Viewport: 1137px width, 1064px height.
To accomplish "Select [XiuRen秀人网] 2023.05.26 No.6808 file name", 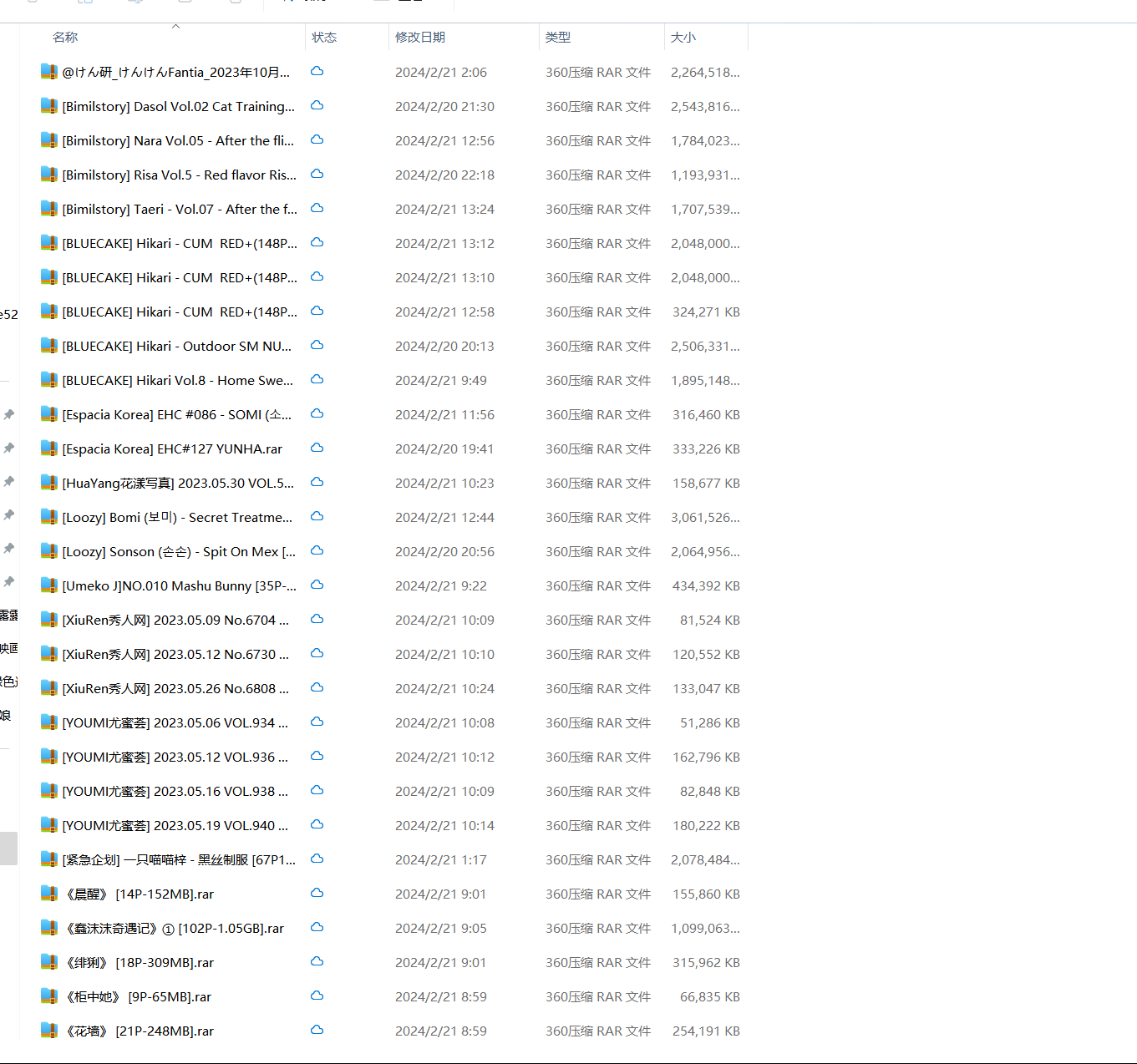I will (175, 688).
